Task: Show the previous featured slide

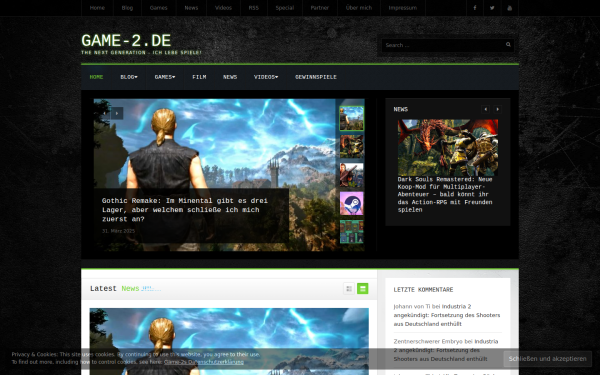Action: point(104,113)
